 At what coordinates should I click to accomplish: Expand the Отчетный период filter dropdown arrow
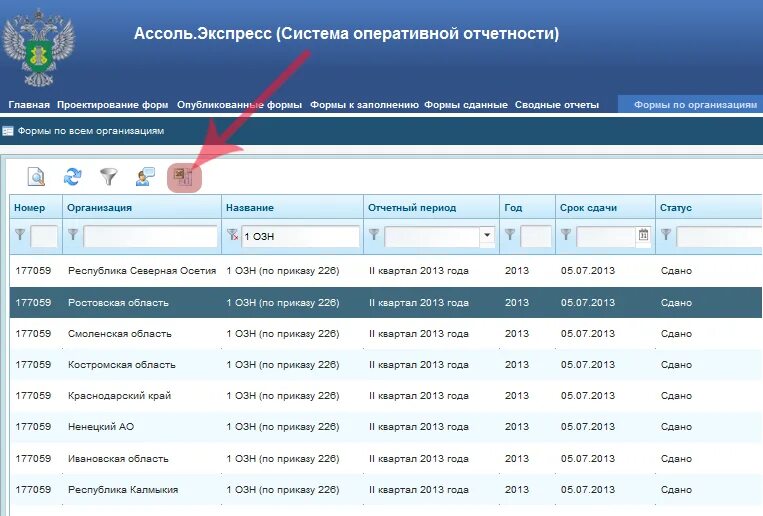(x=487, y=235)
